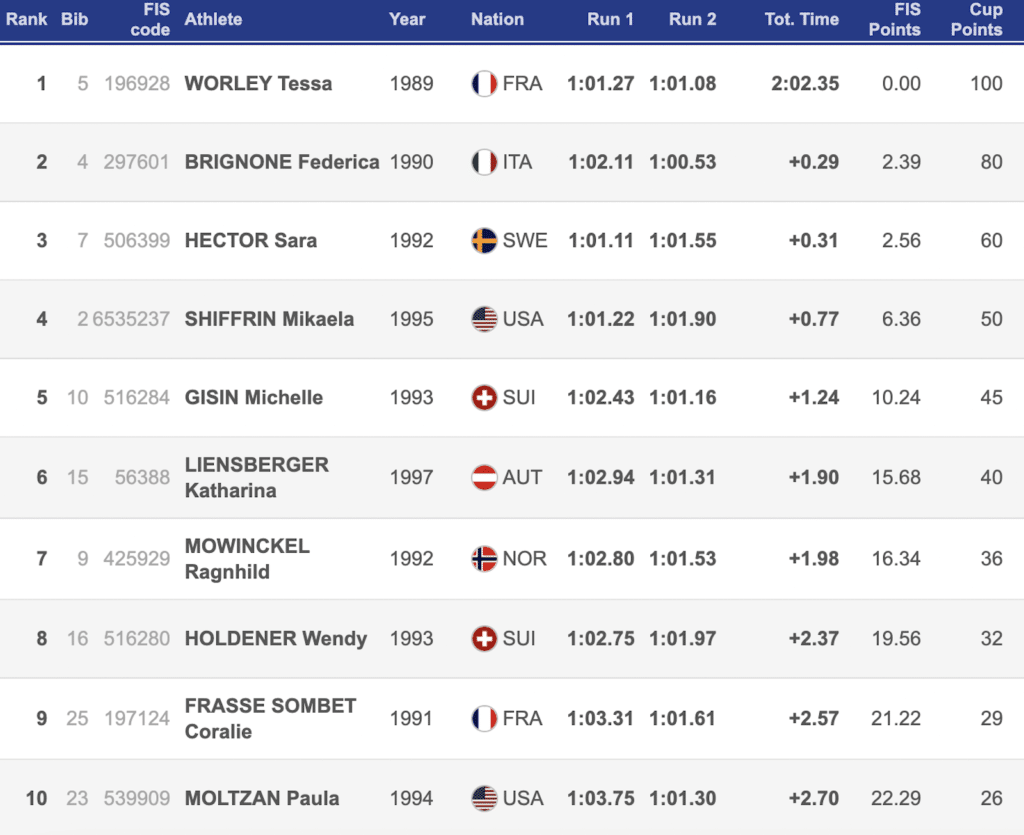Click FIS code 6535237 in Shiffrin's row
The width and height of the screenshot is (1024, 835).
[135, 319]
